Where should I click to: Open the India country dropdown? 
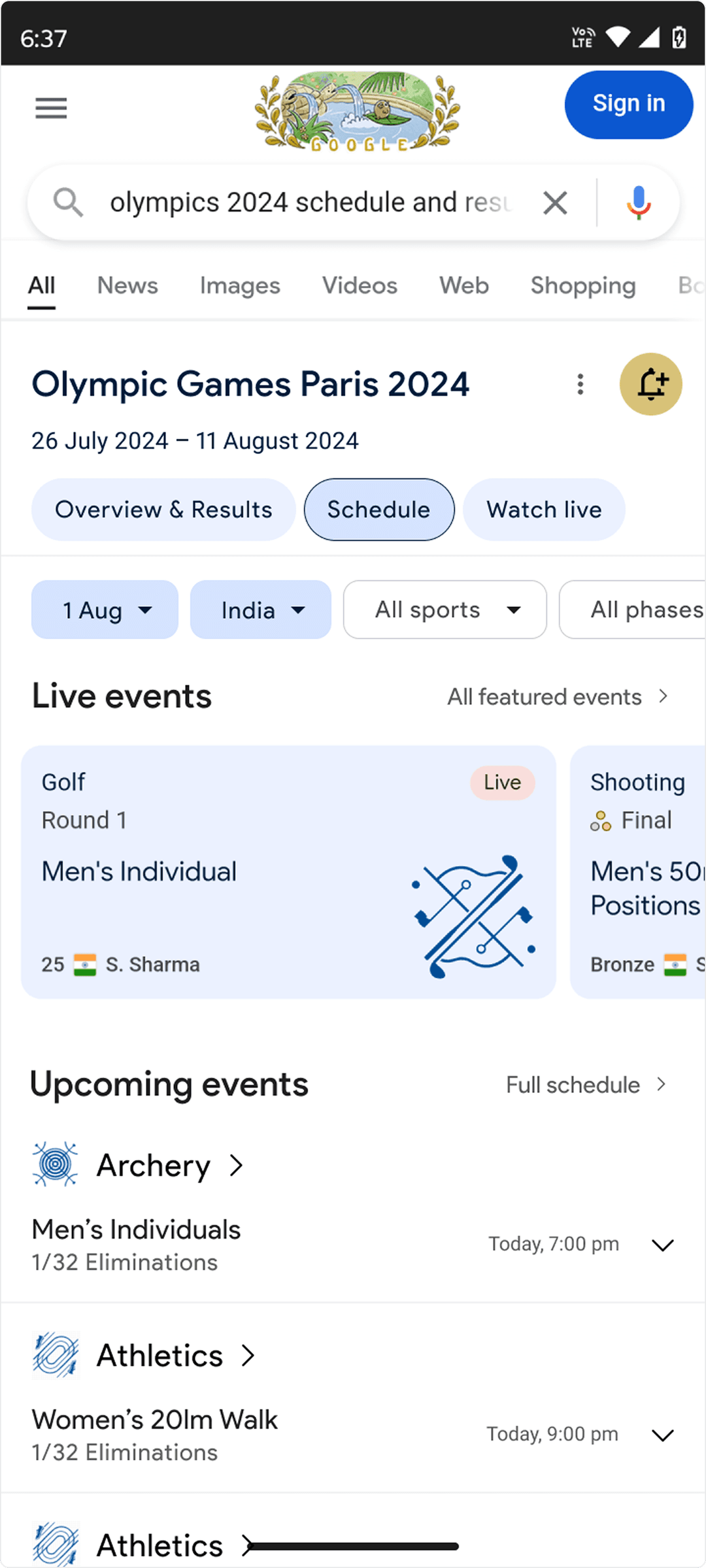click(260, 610)
